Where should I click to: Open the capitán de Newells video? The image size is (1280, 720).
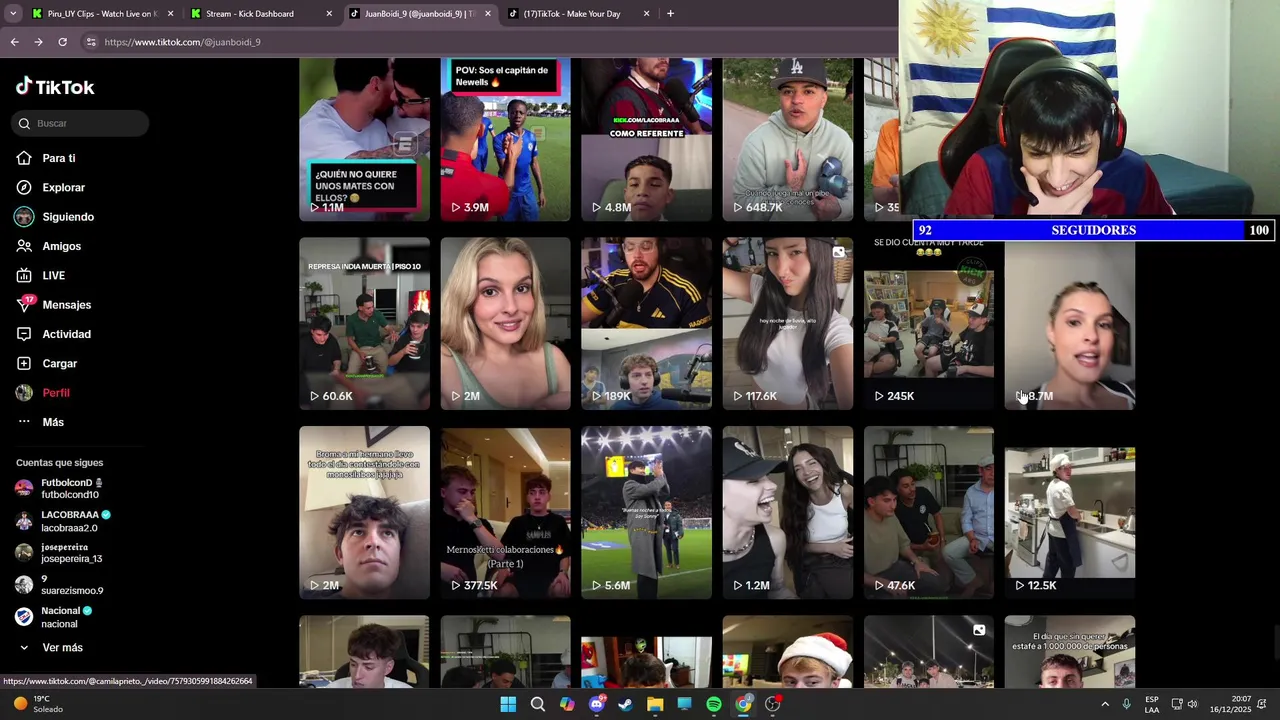(505, 139)
